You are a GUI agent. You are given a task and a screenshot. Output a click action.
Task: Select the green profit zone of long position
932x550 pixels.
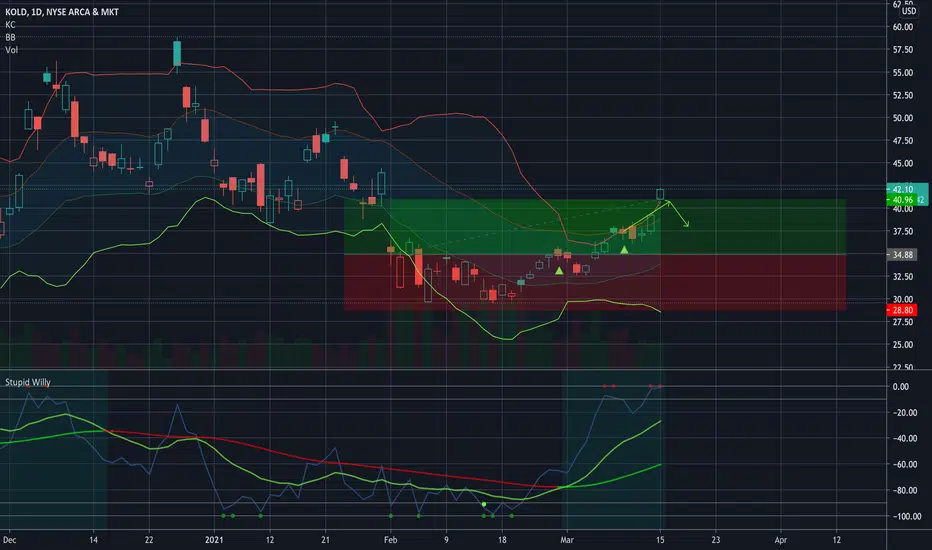point(594,227)
